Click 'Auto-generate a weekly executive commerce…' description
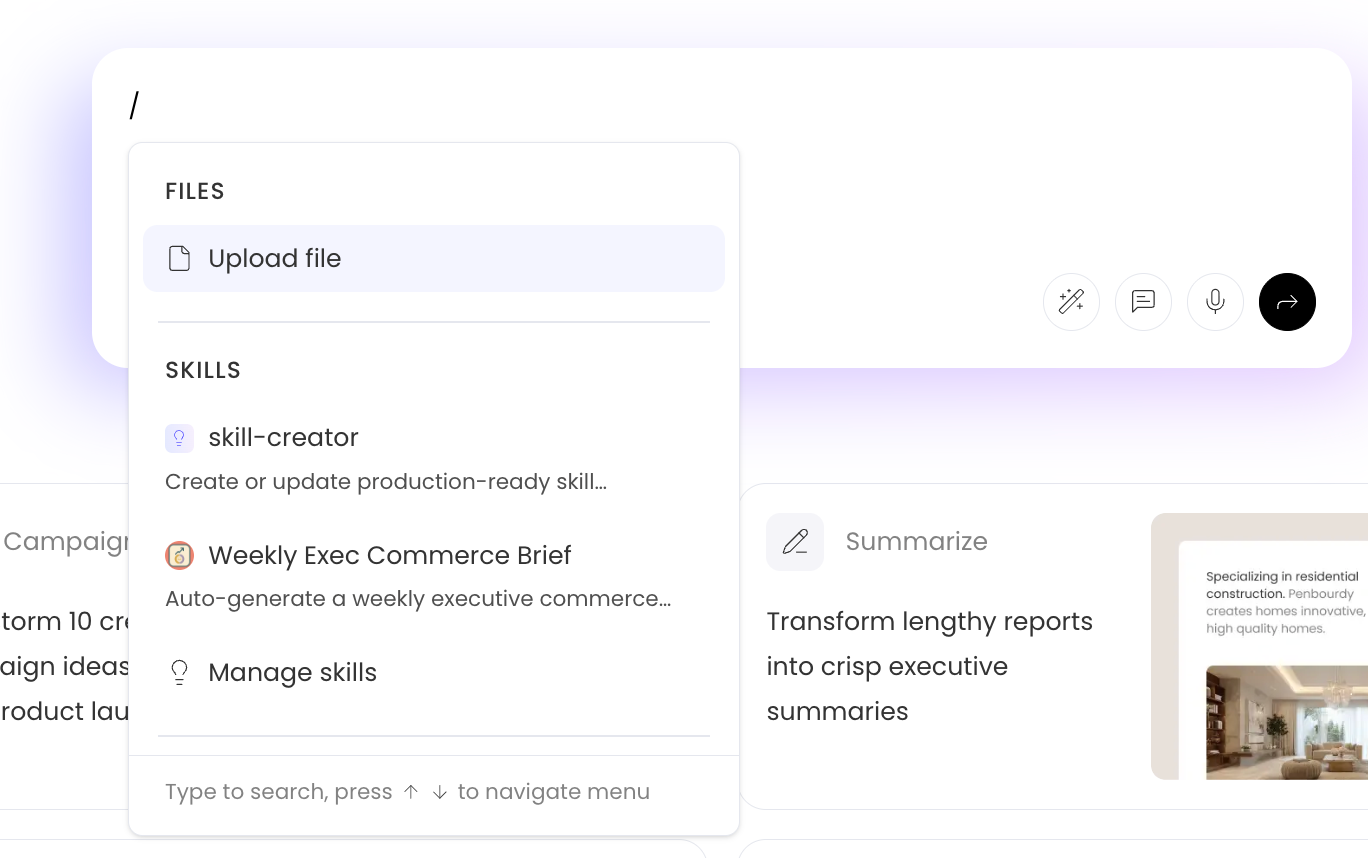Screen dimensions: 1368x858 click(x=418, y=599)
